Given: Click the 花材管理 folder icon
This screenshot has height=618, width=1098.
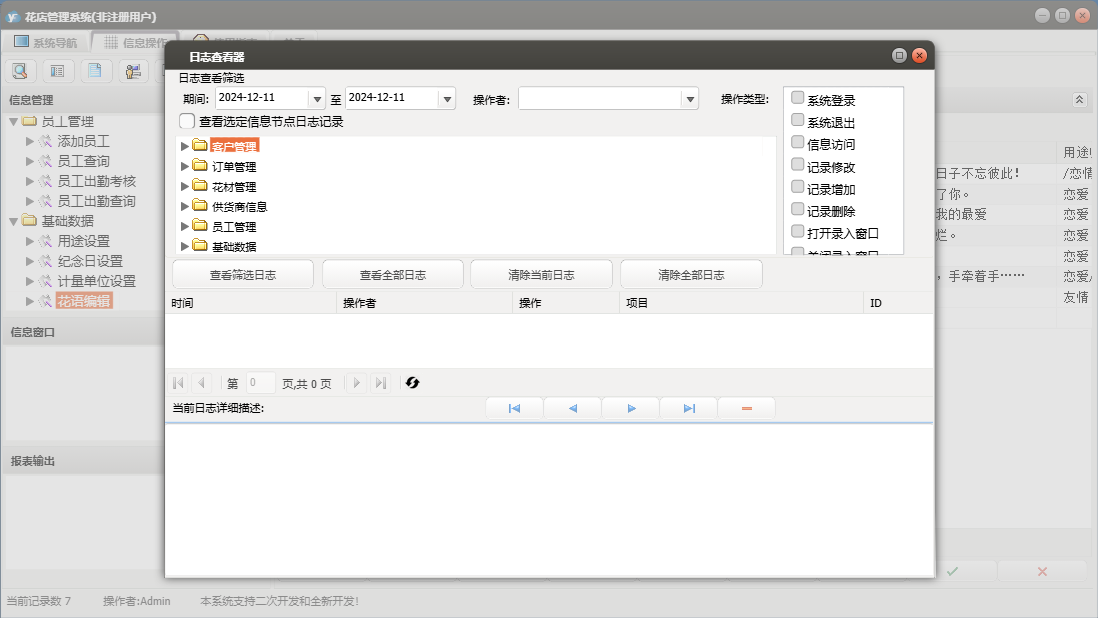Looking at the screenshot, I should (x=200, y=186).
